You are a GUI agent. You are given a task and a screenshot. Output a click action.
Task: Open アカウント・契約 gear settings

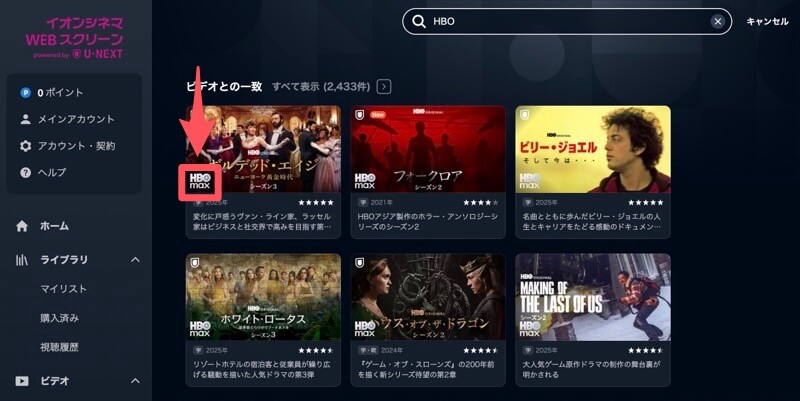tap(25, 146)
